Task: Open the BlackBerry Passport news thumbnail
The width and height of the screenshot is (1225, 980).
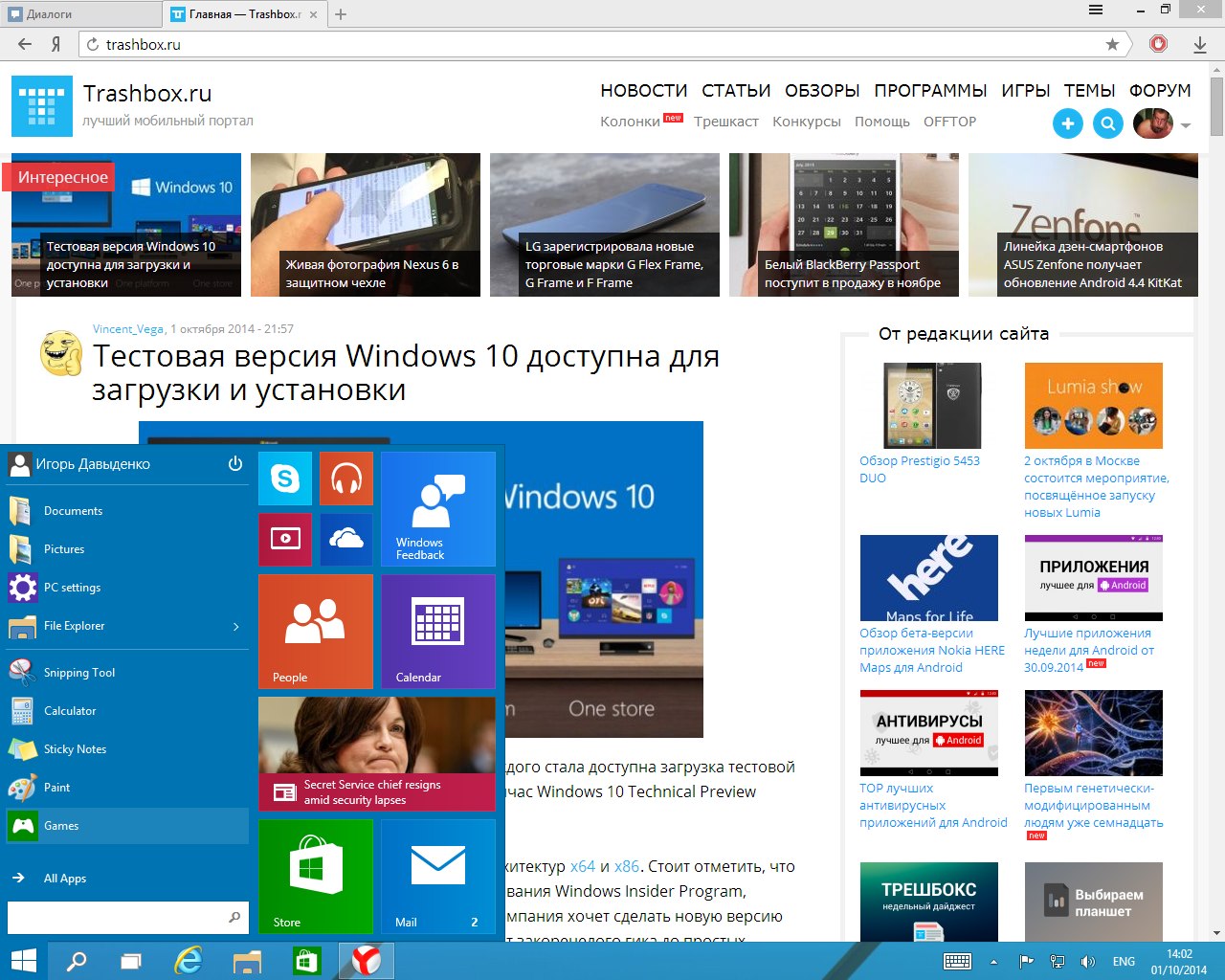Action: pos(844,225)
